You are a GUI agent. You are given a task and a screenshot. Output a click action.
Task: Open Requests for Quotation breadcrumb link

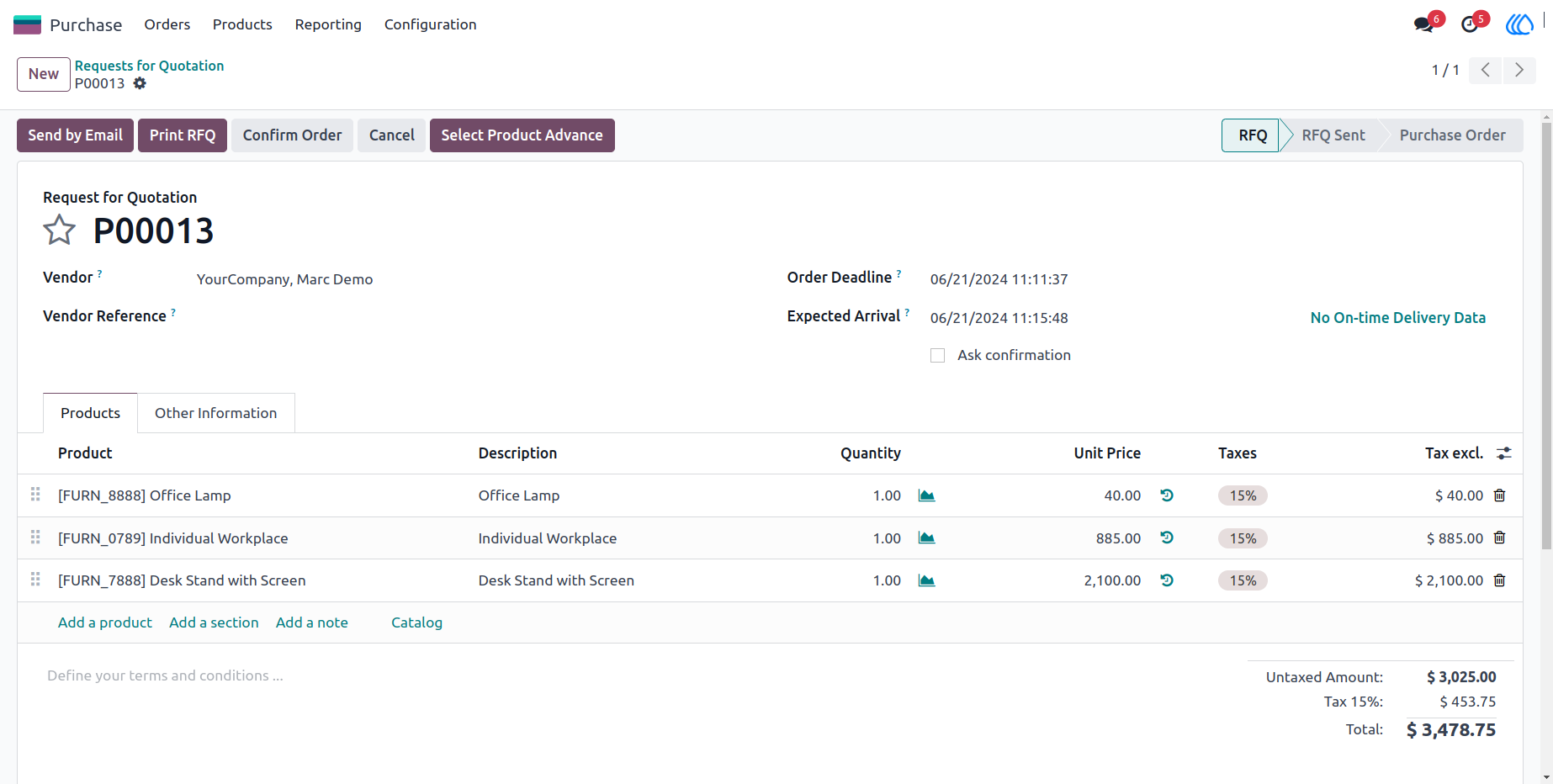coord(150,66)
